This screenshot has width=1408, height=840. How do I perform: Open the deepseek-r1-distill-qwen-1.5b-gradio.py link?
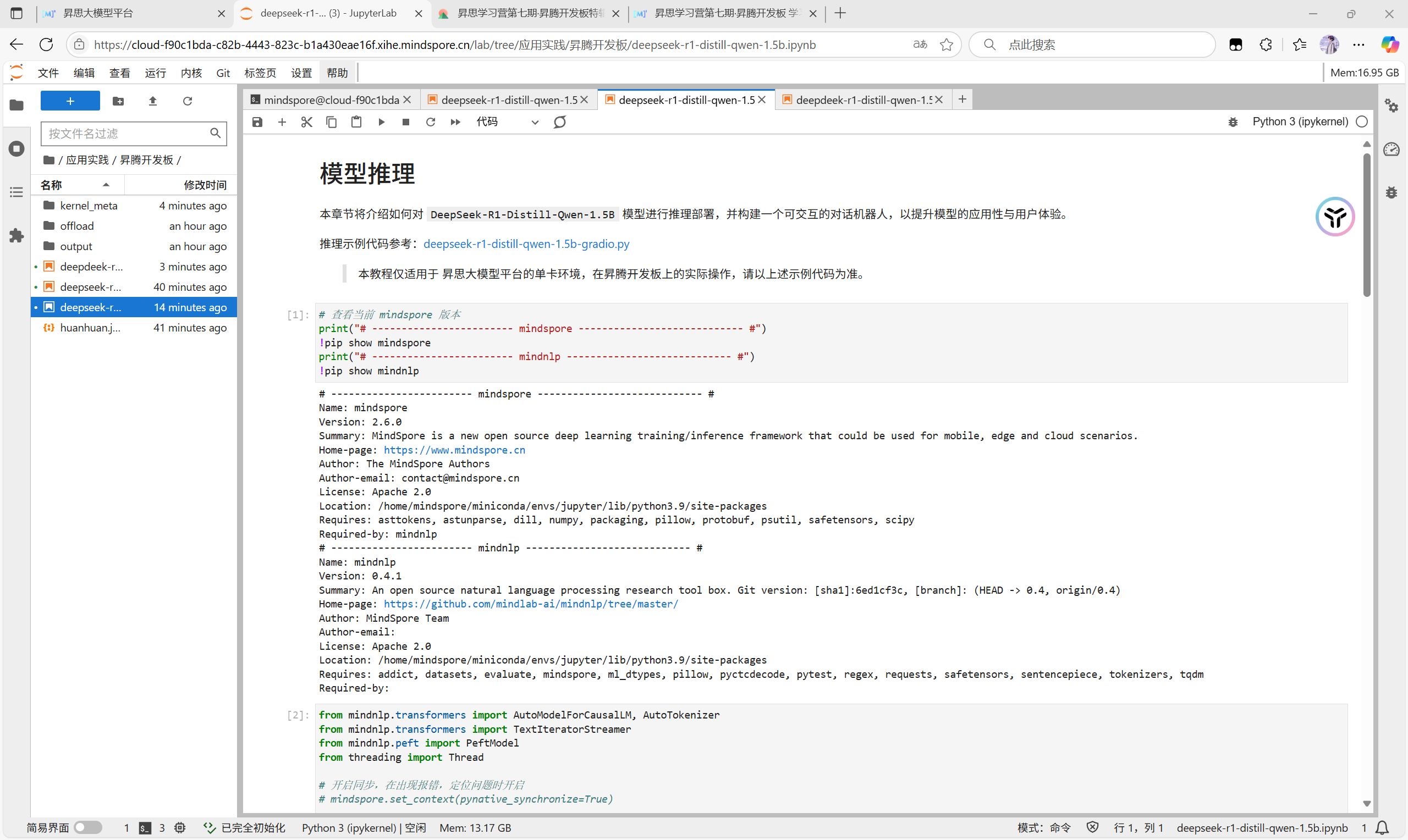pyautogui.click(x=526, y=244)
